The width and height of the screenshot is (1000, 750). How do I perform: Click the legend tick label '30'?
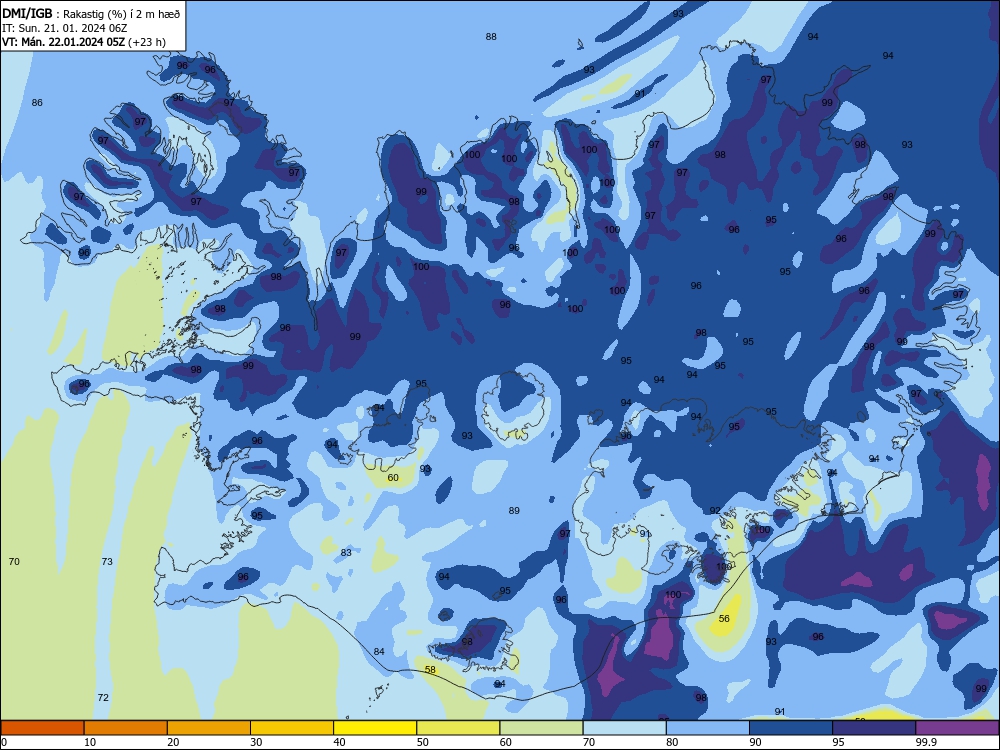pos(256,742)
